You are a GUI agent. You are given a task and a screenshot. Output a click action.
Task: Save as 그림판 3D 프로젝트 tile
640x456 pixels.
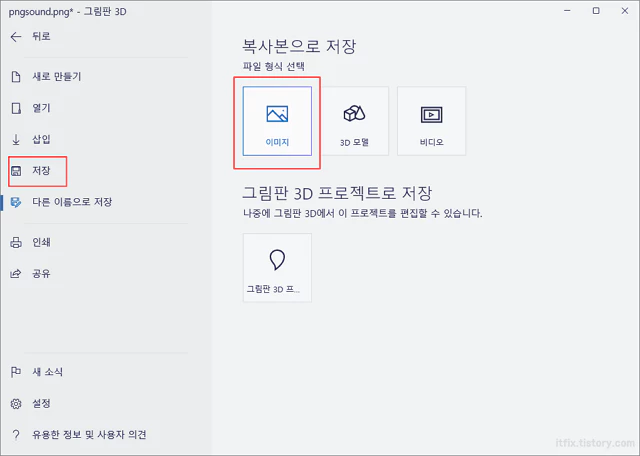pyautogui.click(x=277, y=268)
